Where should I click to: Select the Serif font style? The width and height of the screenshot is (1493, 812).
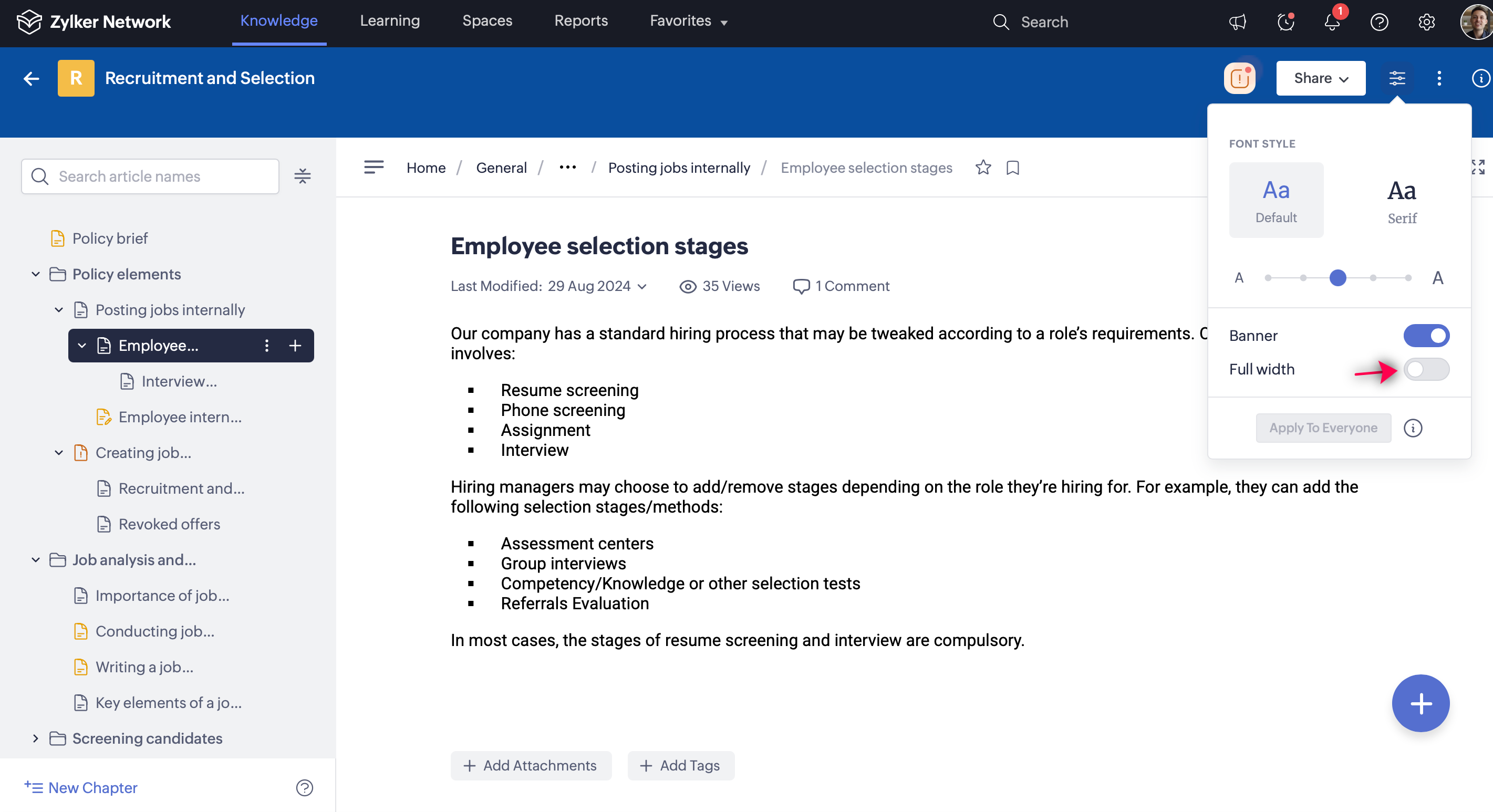tap(1402, 201)
